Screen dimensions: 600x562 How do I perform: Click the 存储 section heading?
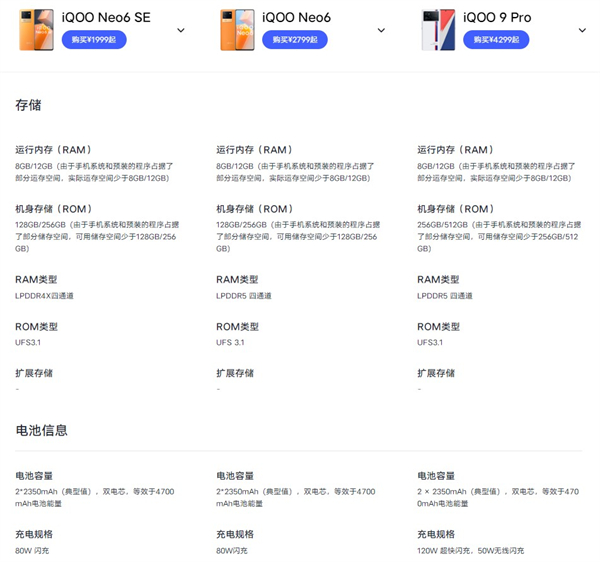(x=28, y=105)
